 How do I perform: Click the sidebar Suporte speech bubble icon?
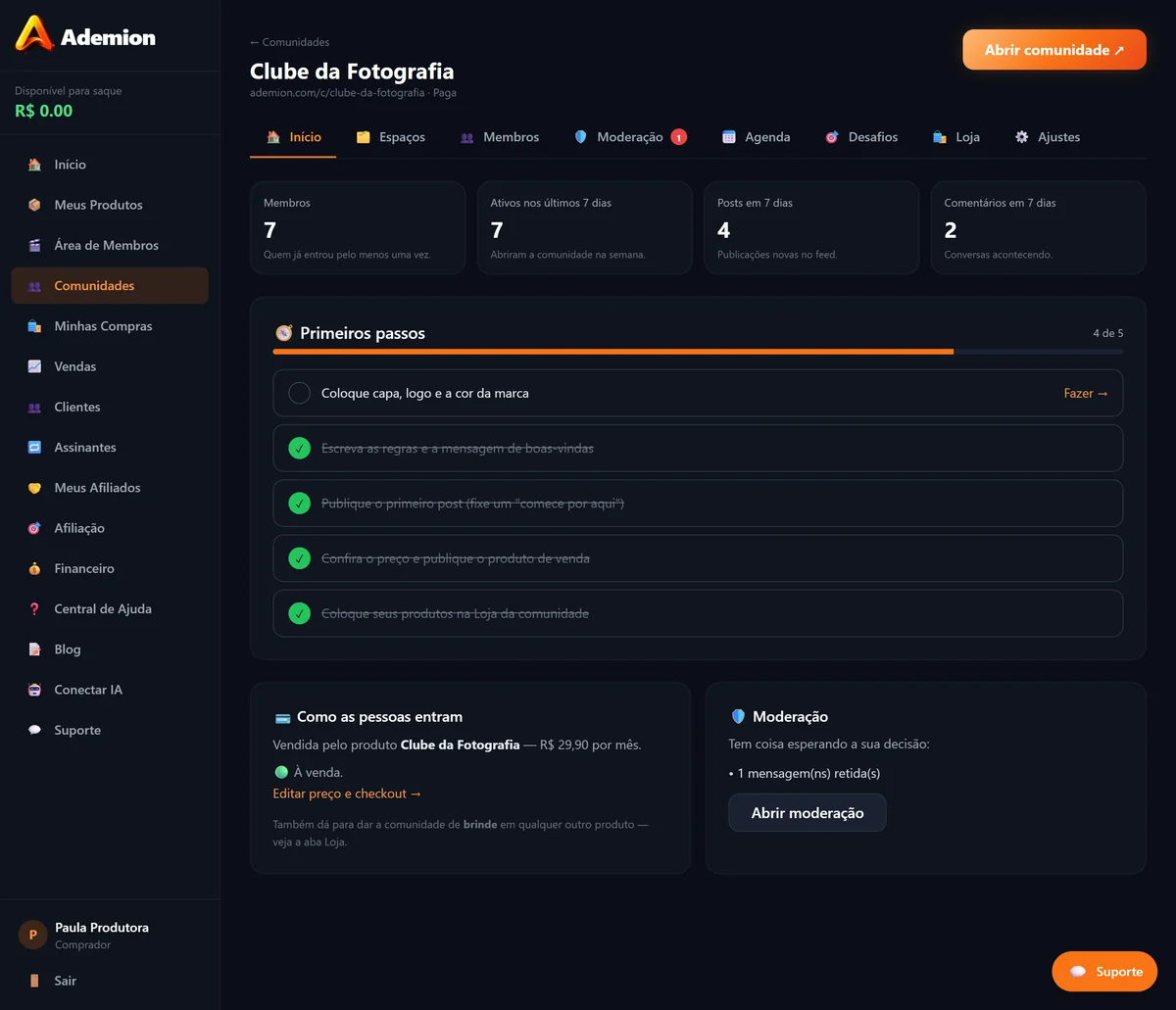(34, 730)
